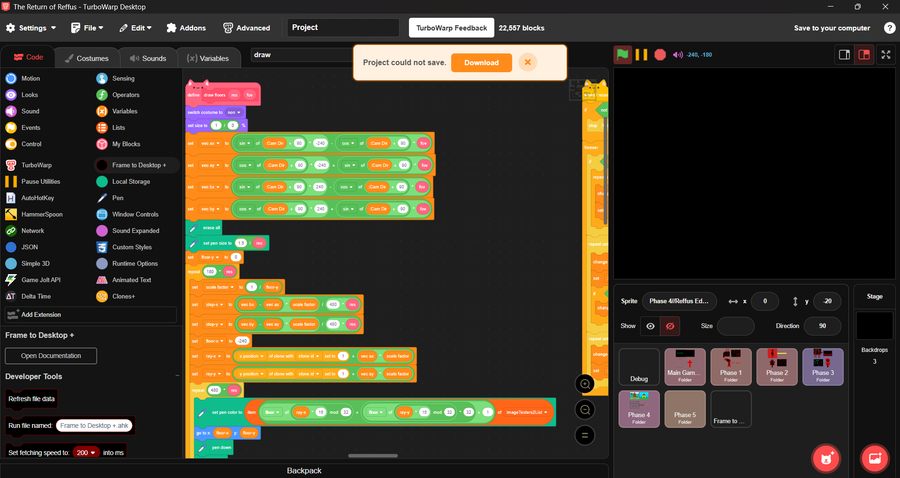Viewport: 900px width, 478px height.
Task: Switch to the Code tab
Action: click(x=28, y=57)
